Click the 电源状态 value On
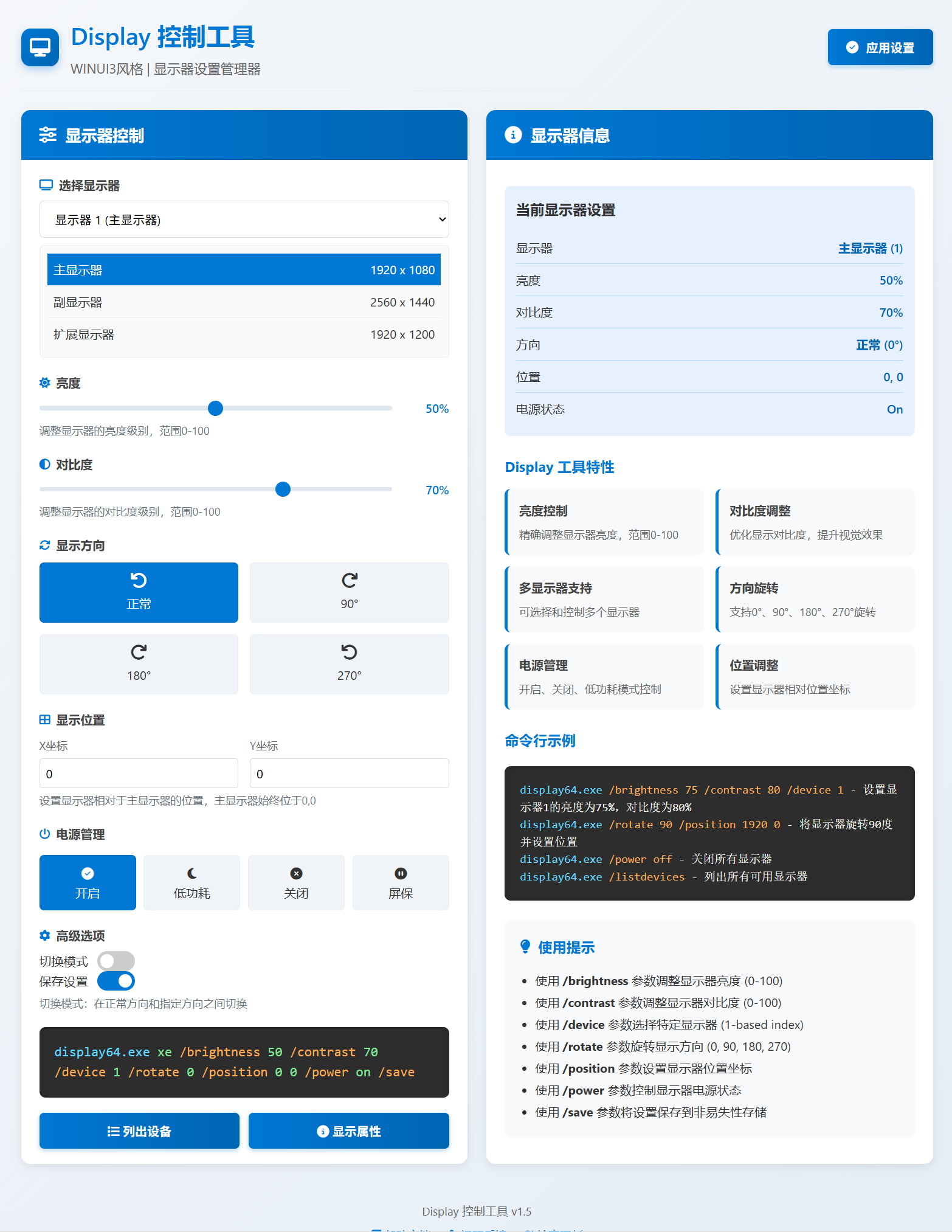This screenshot has width=952, height=1232. coord(895,409)
